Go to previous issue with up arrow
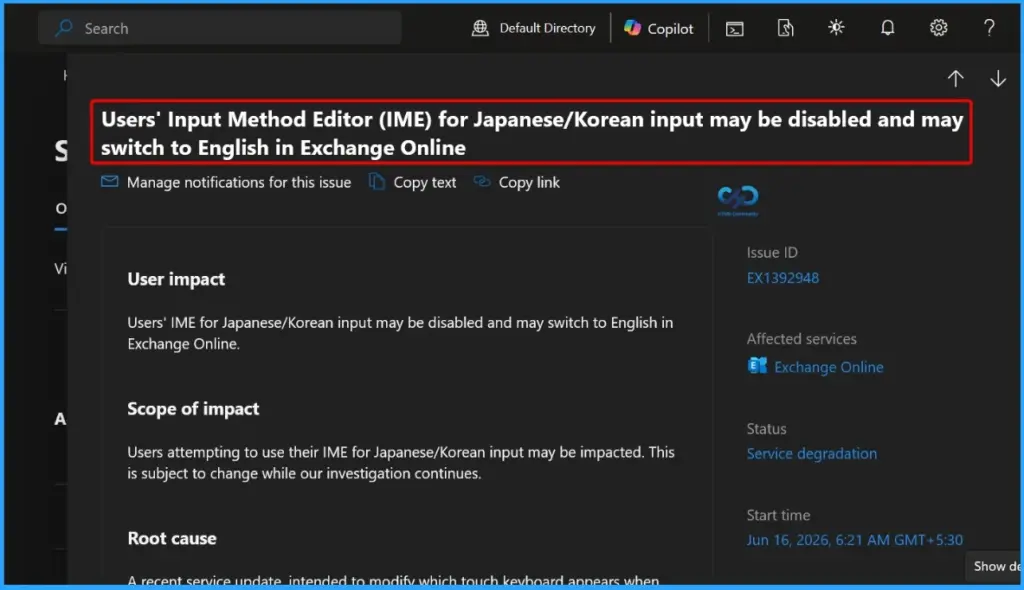This screenshot has width=1024, height=590. (956, 78)
